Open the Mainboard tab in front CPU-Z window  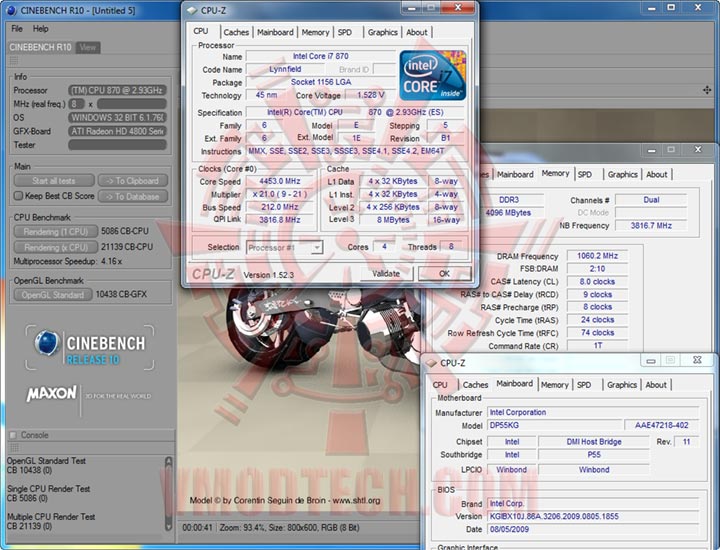(x=275, y=32)
